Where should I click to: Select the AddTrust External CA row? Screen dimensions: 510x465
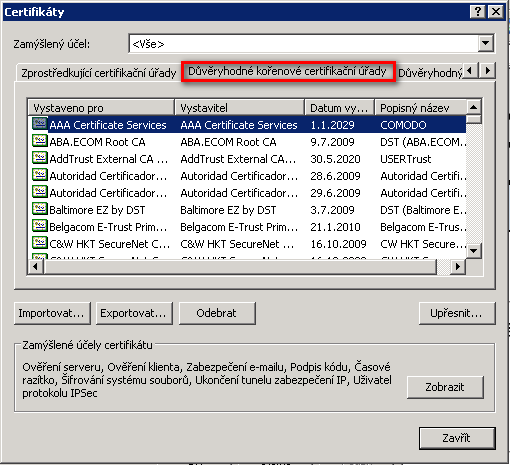247,159
